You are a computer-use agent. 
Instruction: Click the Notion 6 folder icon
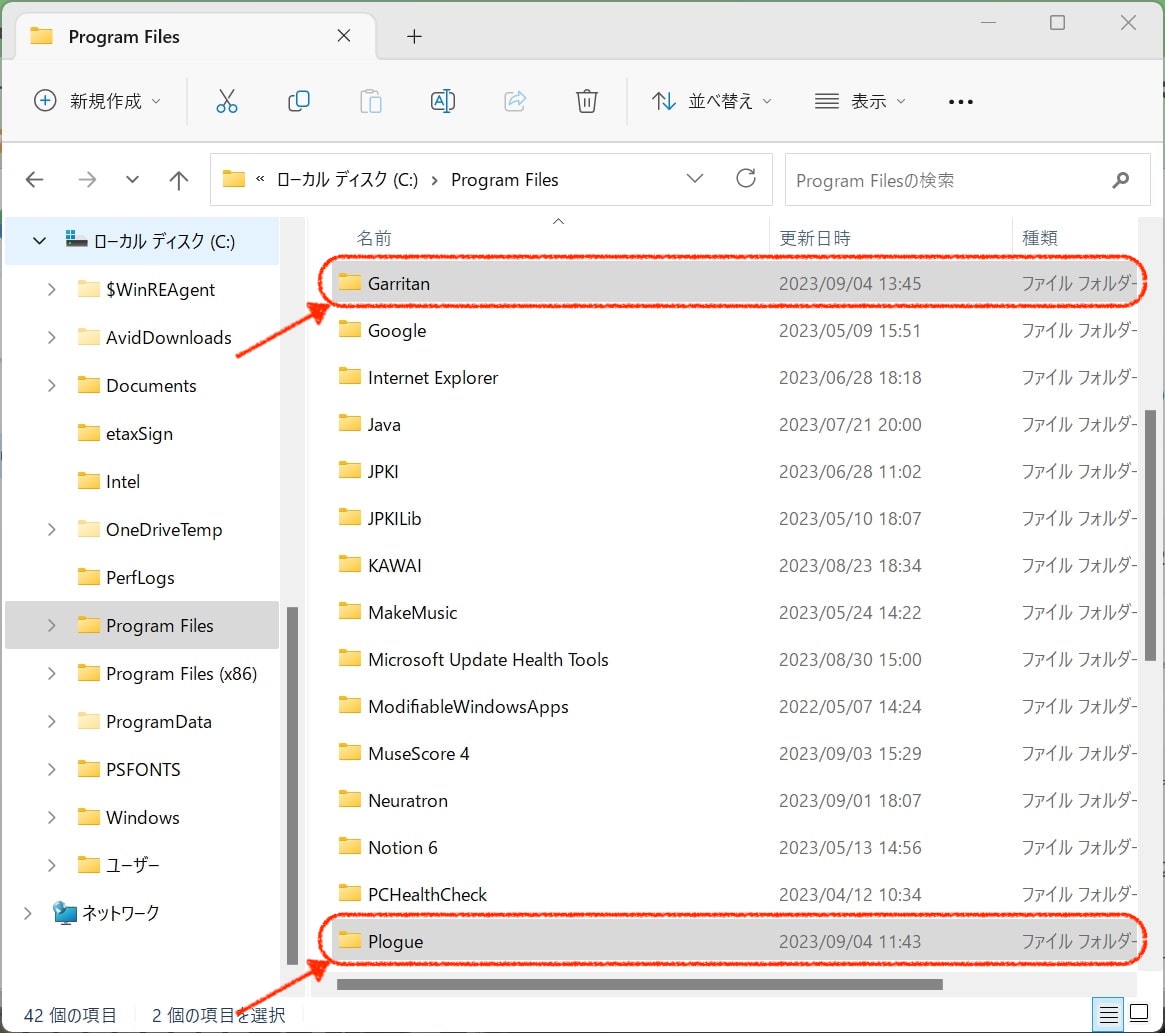(x=349, y=846)
